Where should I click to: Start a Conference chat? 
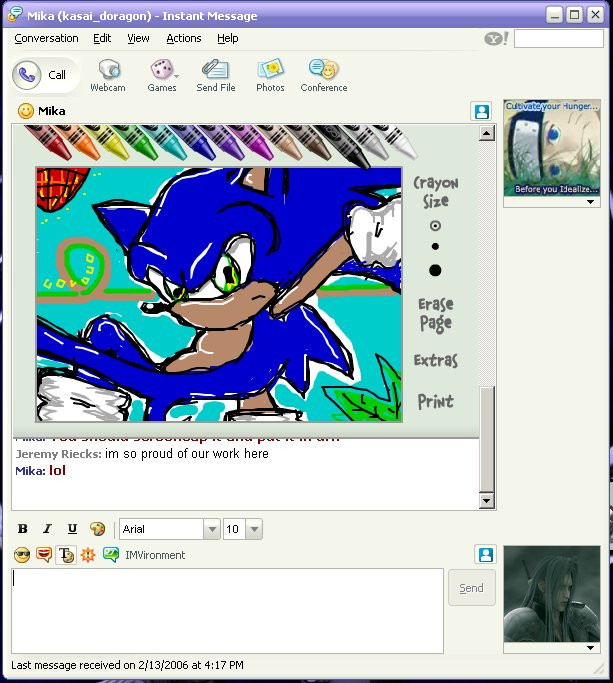click(324, 75)
